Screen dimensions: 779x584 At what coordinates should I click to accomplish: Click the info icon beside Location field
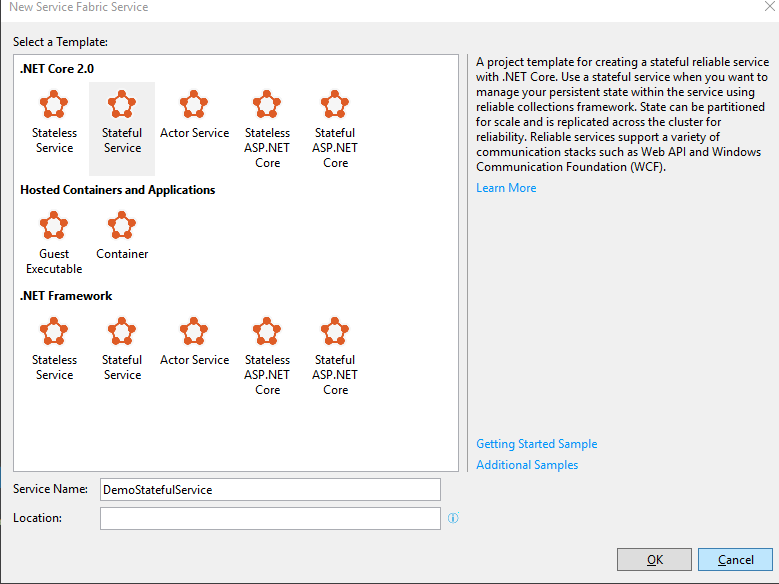[453, 518]
